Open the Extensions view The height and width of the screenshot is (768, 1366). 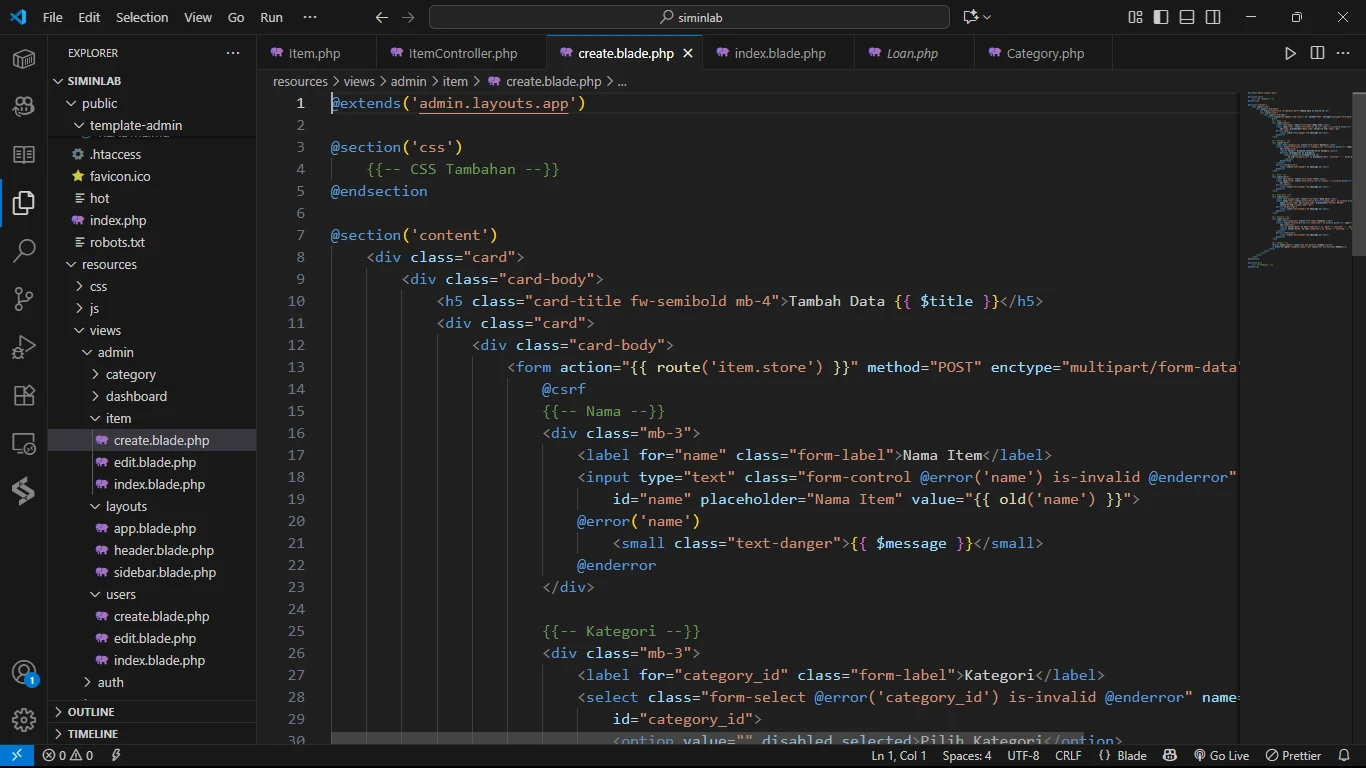(x=24, y=395)
